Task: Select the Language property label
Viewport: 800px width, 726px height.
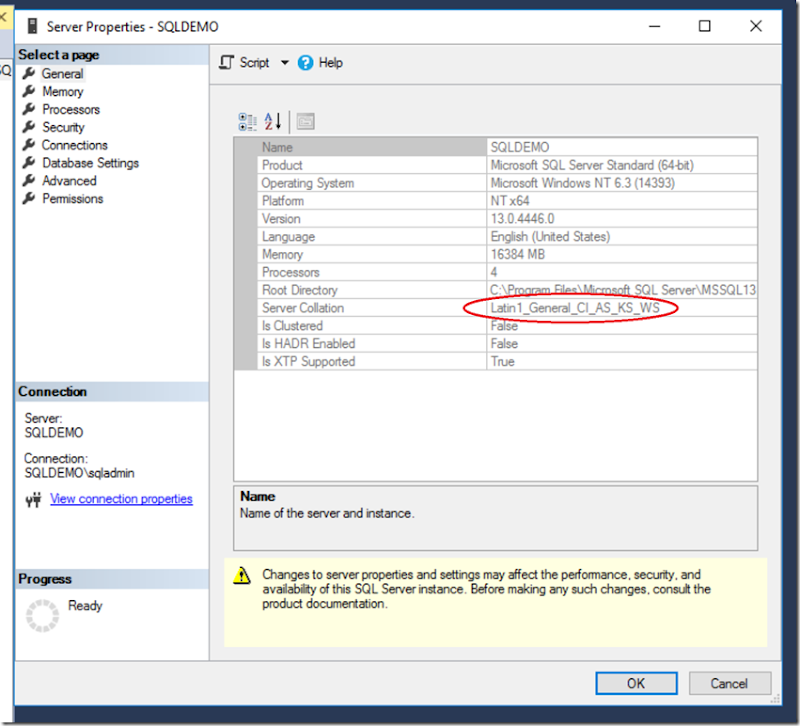Action: coord(288,237)
